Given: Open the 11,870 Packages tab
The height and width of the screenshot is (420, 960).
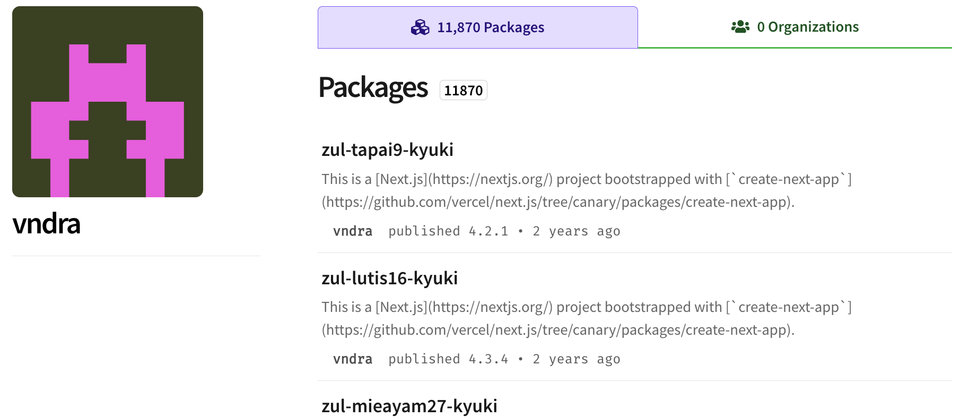Looking at the screenshot, I should [x=478, y=28].
